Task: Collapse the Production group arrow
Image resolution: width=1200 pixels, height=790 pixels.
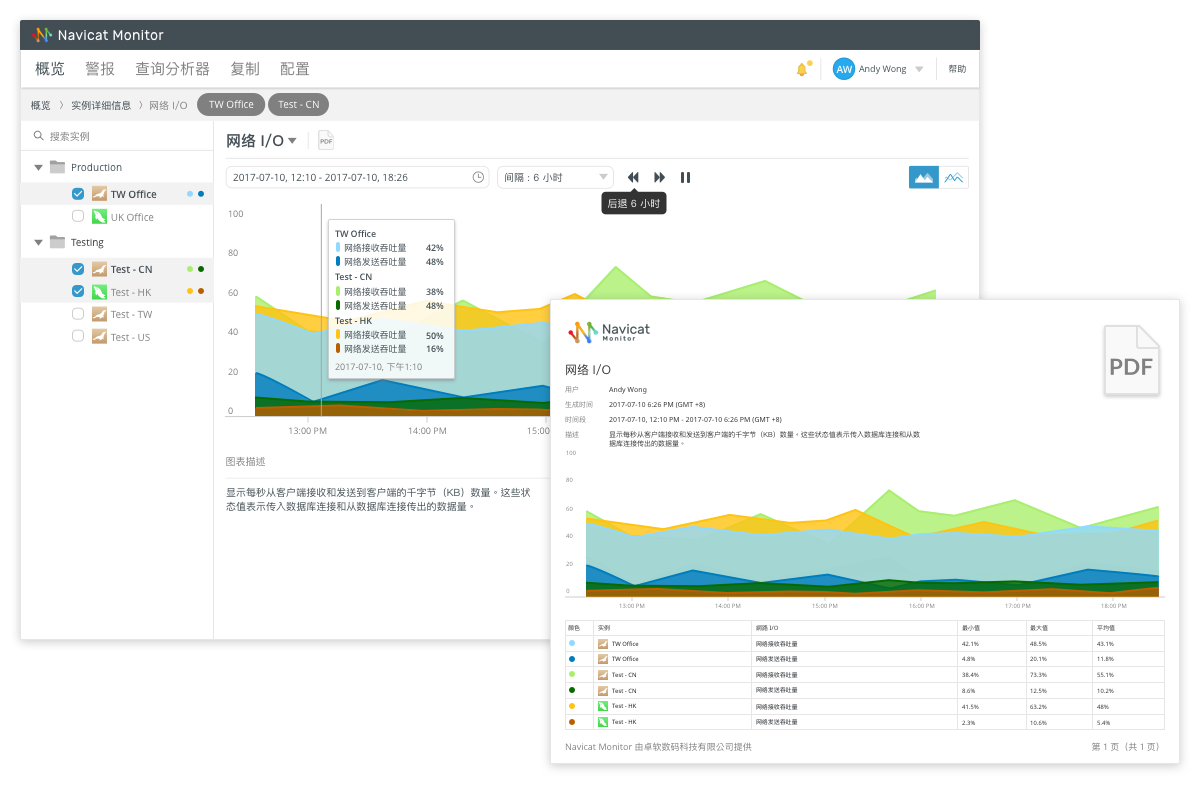Action: tap(38, 167)
